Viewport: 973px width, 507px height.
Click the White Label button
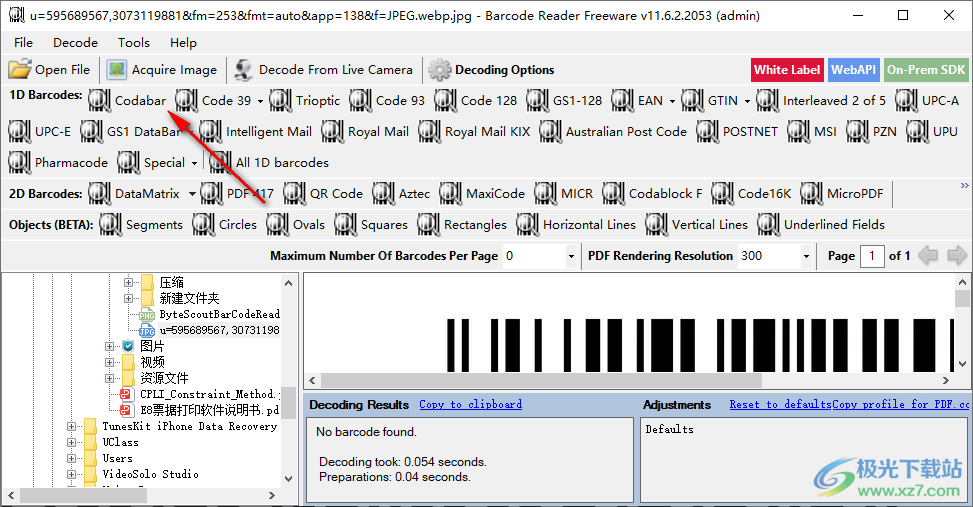coord(787,70)
